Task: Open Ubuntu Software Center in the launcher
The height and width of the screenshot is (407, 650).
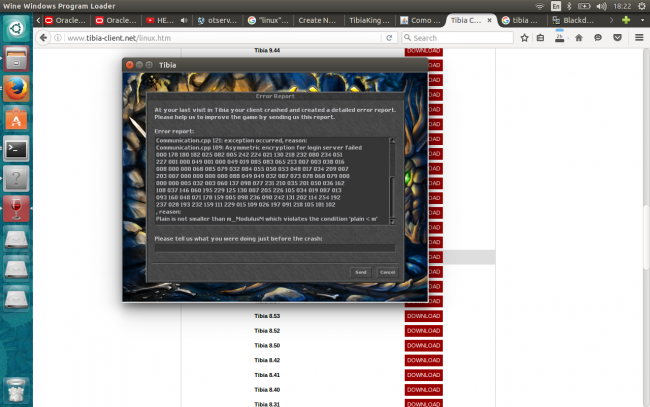Action: pyautogui.click(x=16, y=119)
